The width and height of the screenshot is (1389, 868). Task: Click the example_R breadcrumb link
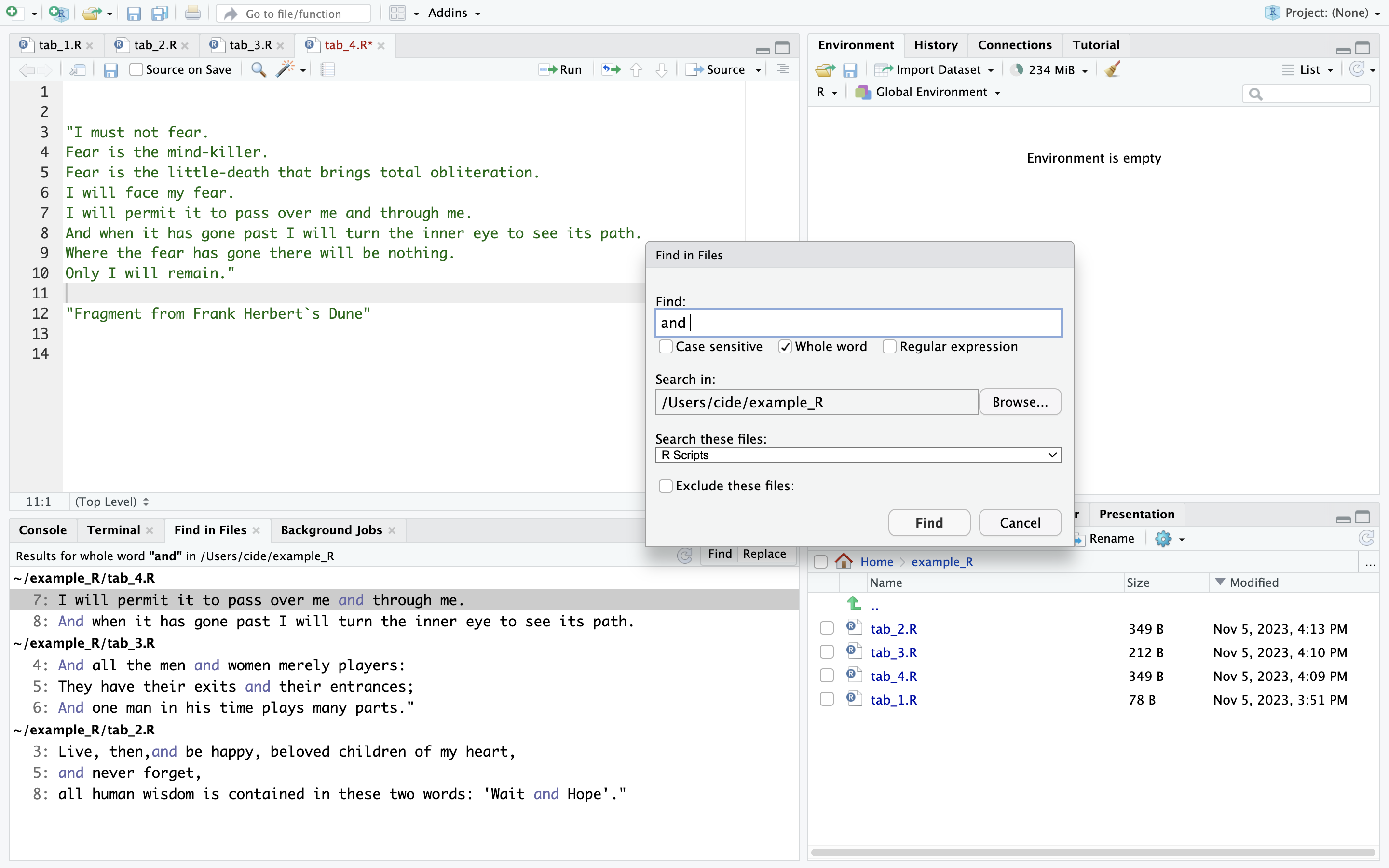[942, 561]
